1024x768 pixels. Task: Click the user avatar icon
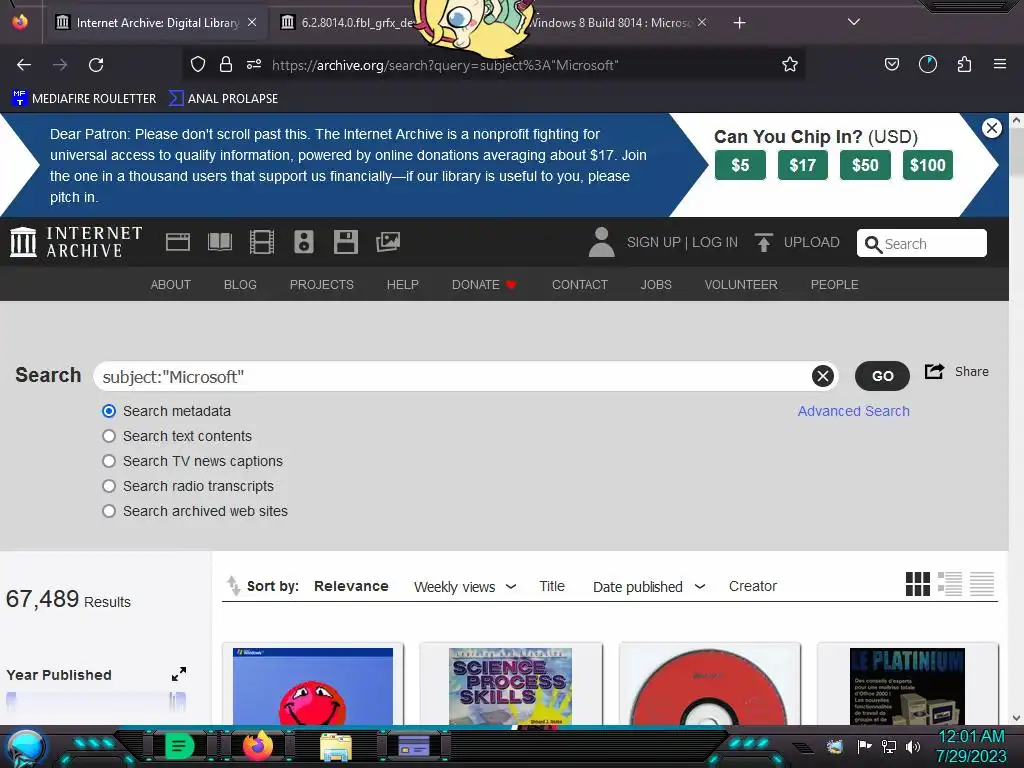[x=601, y=242]
